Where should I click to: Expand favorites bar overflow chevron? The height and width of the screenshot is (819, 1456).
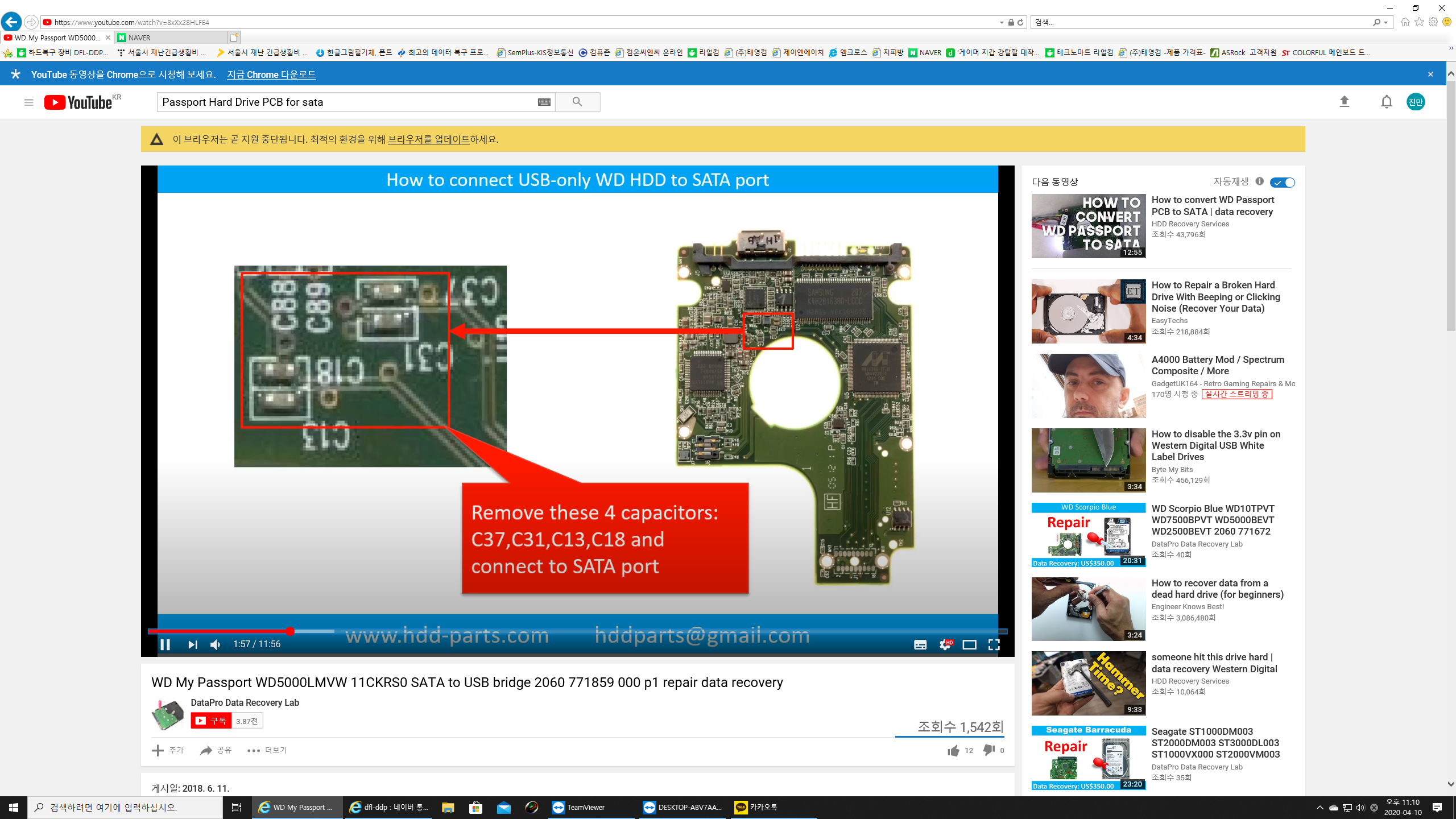coord(1450,49)
